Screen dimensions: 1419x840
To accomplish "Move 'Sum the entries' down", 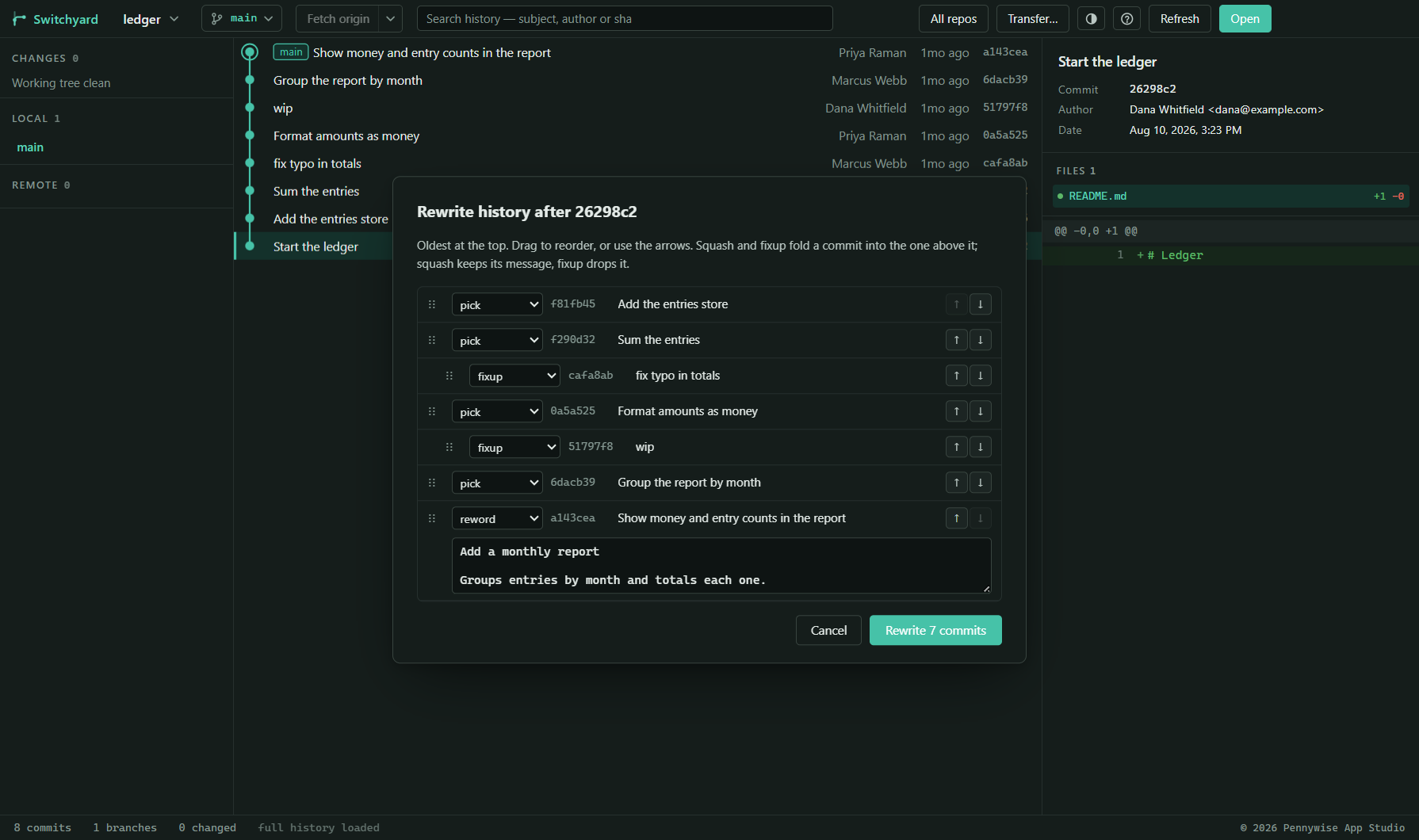I will [980, 340].
